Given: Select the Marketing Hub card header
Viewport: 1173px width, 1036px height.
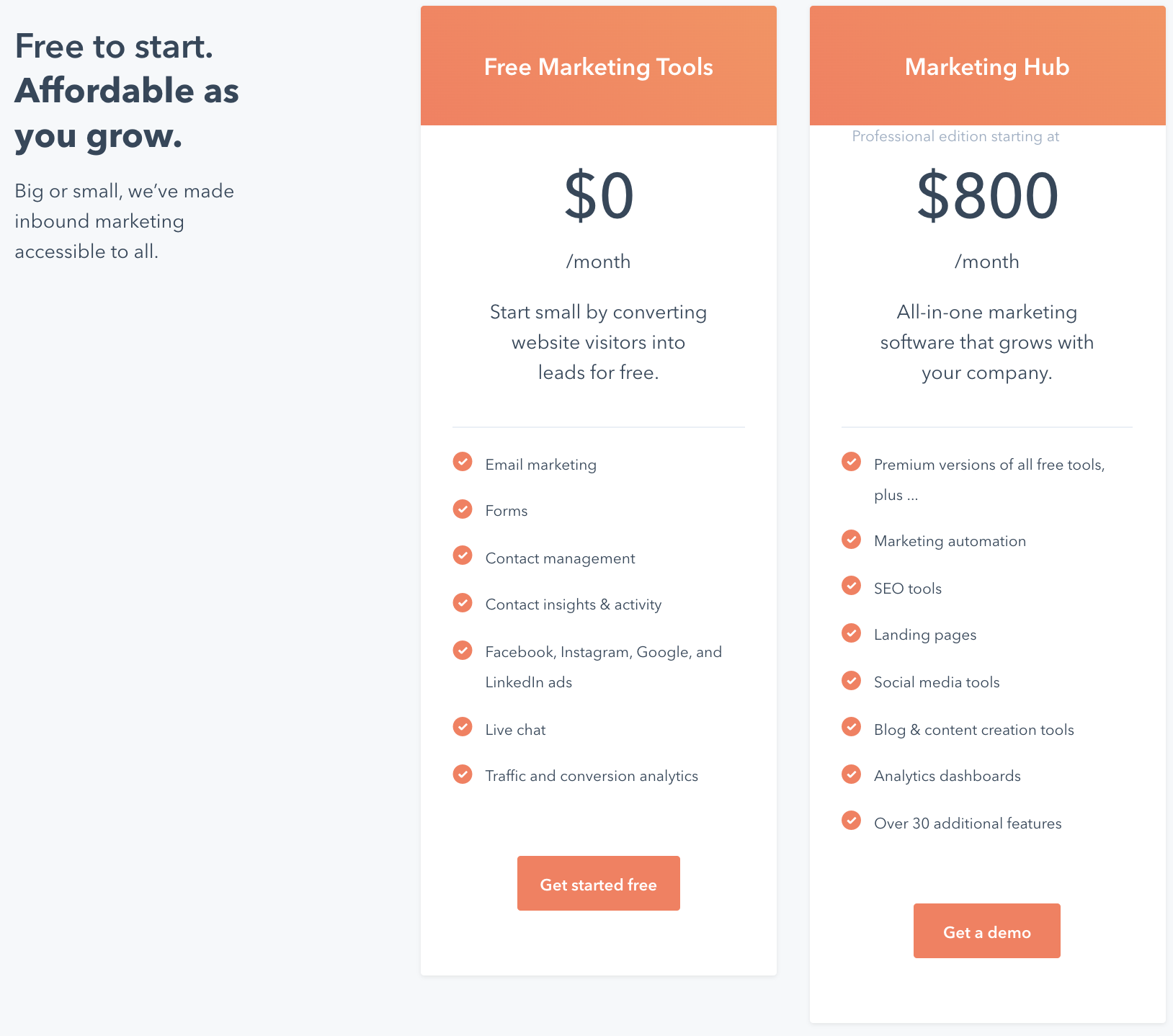Looking at the screenshot, I should click(x=988, y=66).
